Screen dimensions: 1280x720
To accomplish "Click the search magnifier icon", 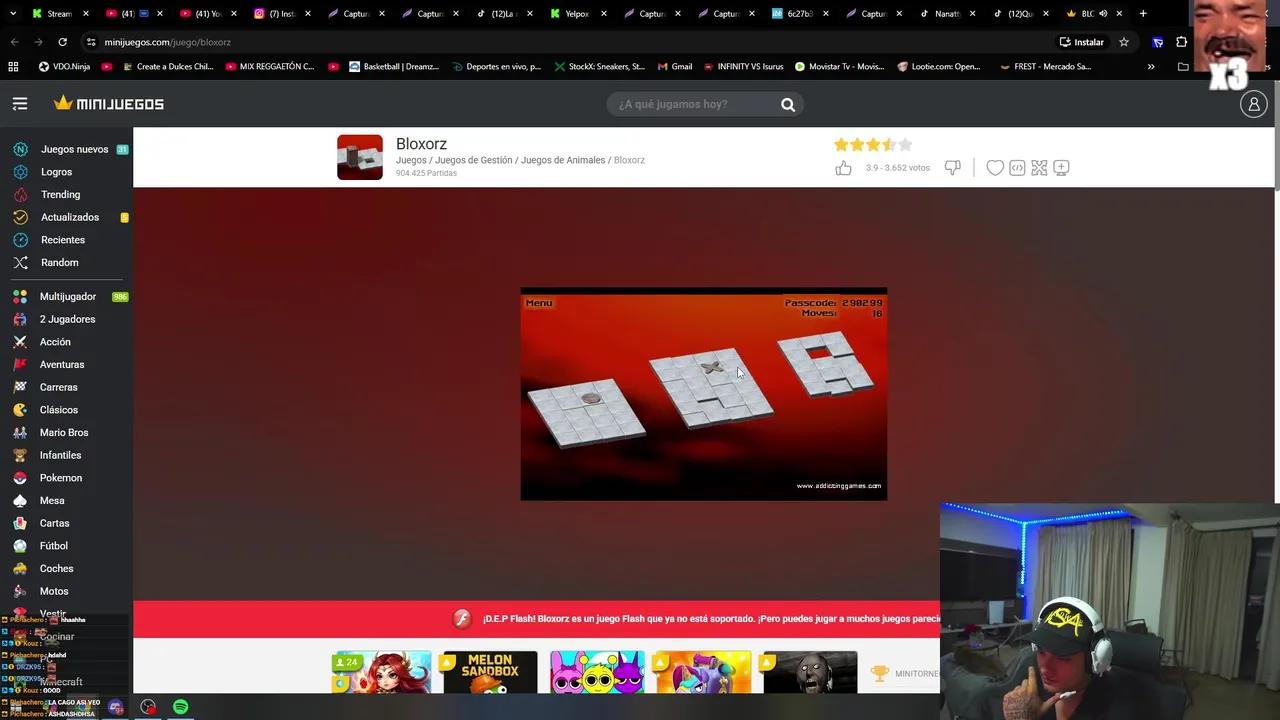I will pos(788,104).
